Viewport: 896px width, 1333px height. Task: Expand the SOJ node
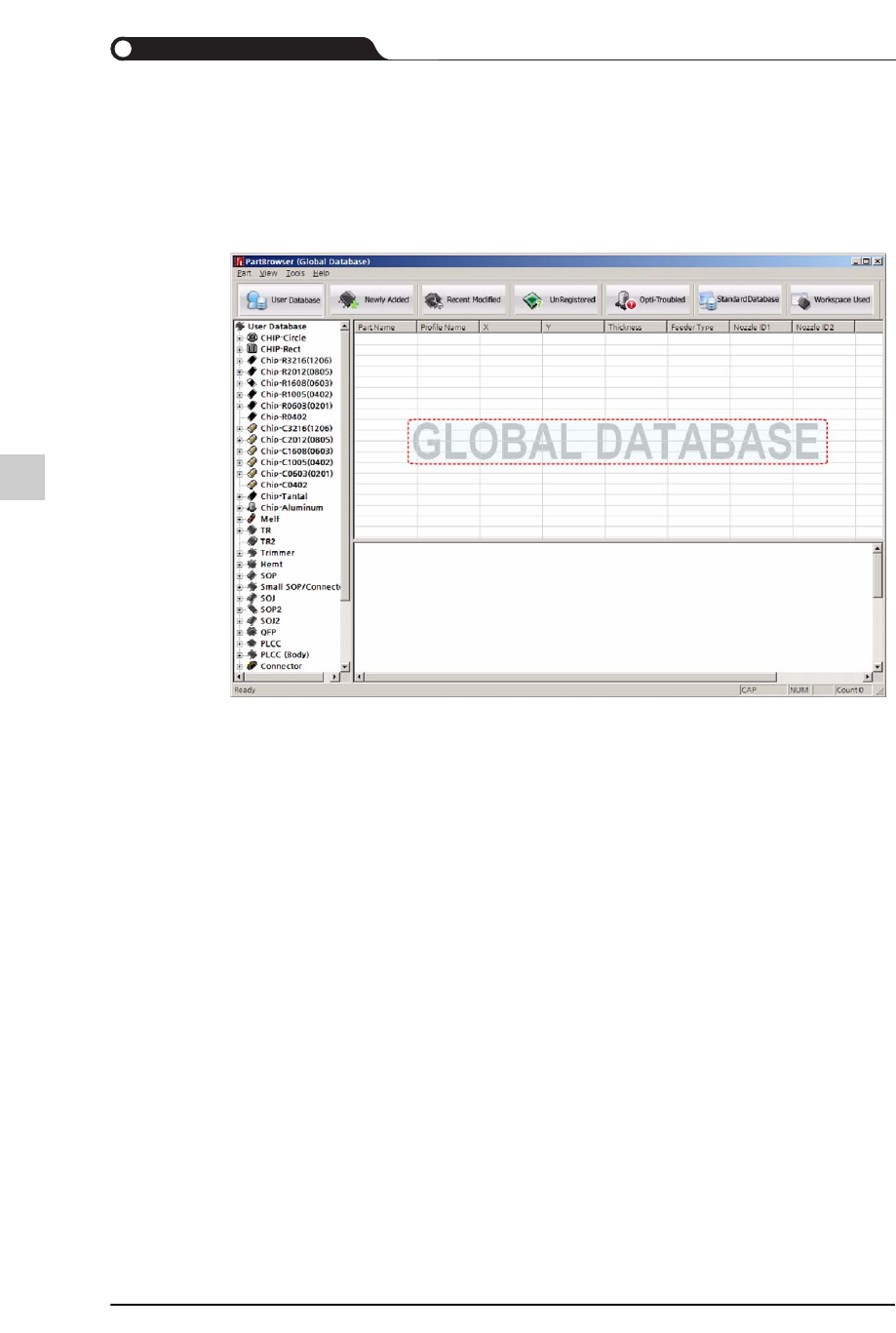[x=240, y=598]
